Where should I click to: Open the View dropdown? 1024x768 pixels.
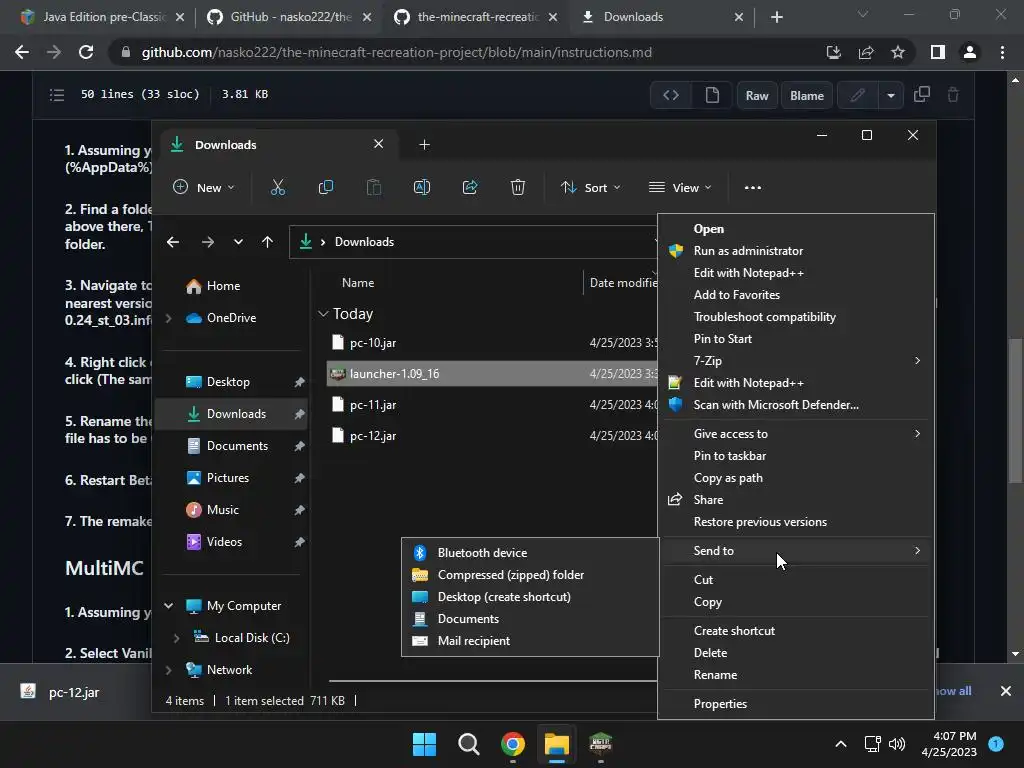680,187
